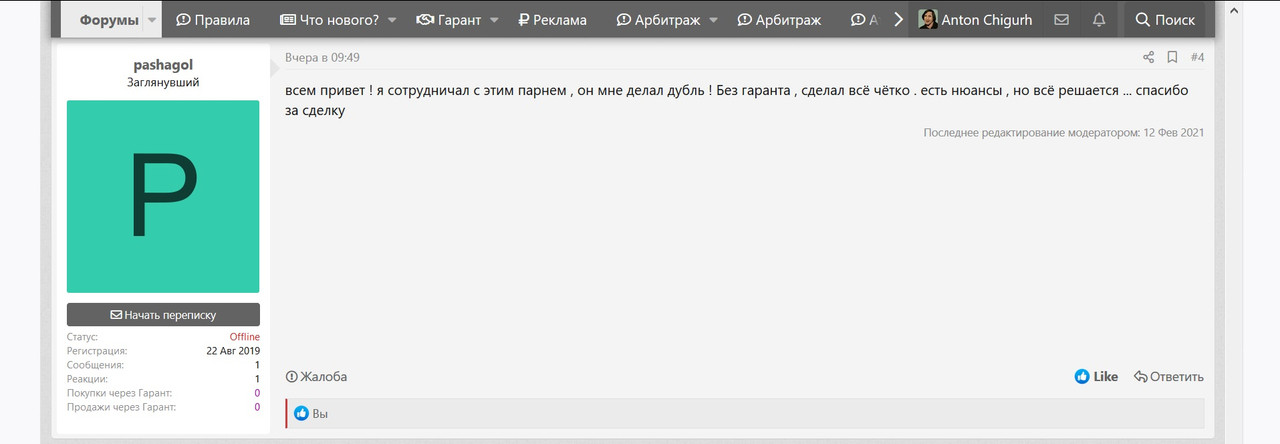
Task: Click the page scrollbar up arrow
Action: tap(1234, 10)
